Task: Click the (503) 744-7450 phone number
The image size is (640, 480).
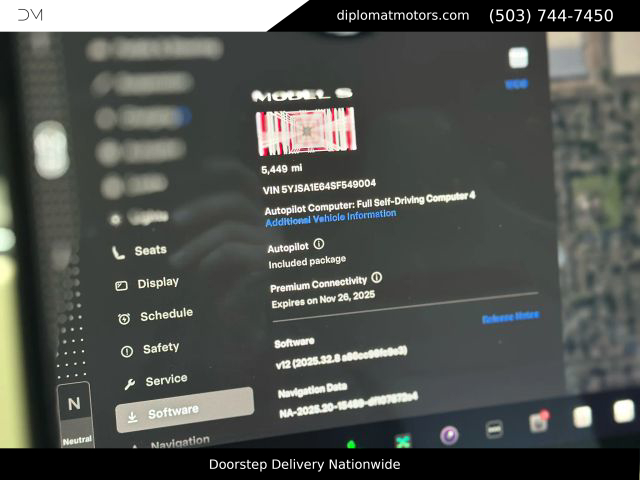Action: pyautogui.click(x=551, y=16)
